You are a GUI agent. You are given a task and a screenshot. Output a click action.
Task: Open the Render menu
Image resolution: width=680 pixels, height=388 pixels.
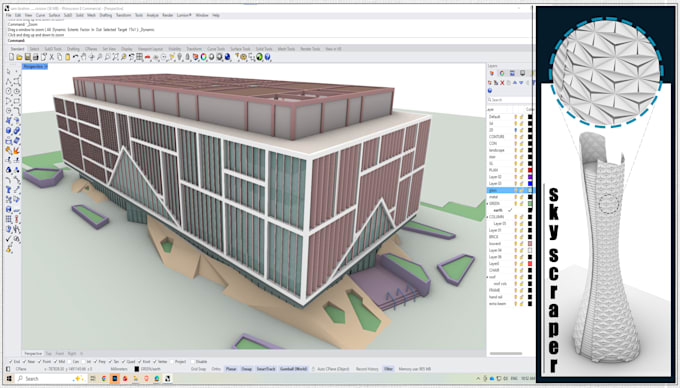click(x=167, y=15)
